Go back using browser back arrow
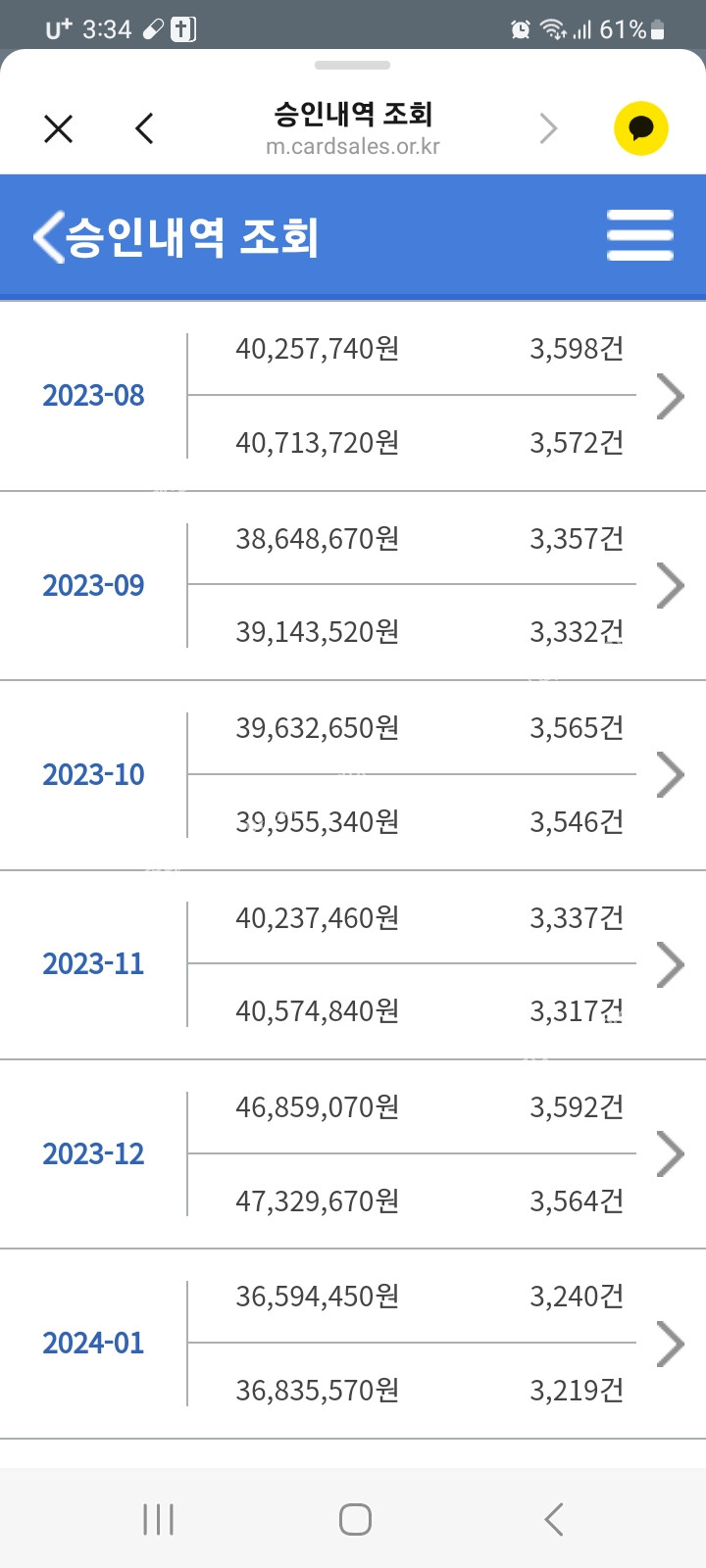Screen dimensions: 706x1568 click(x=144, y=128)
